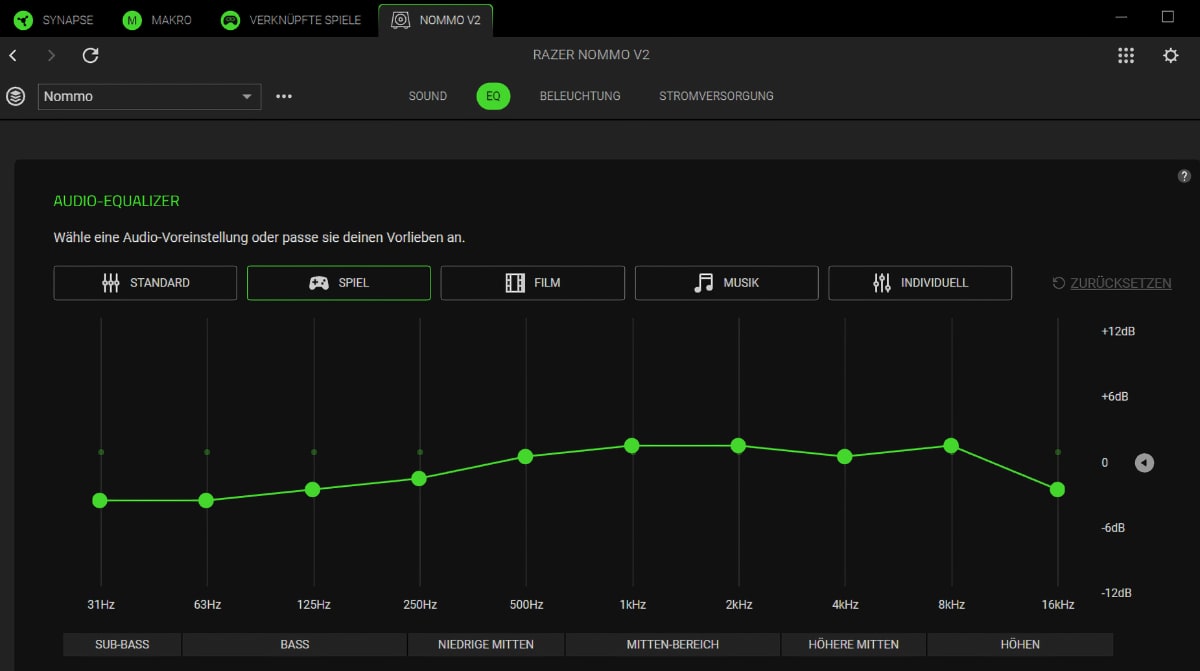Image resolution: width=1200 pixels, height=671 pixels.
Task: Select the Standard equalizer preset
Action: pos(145,283)
